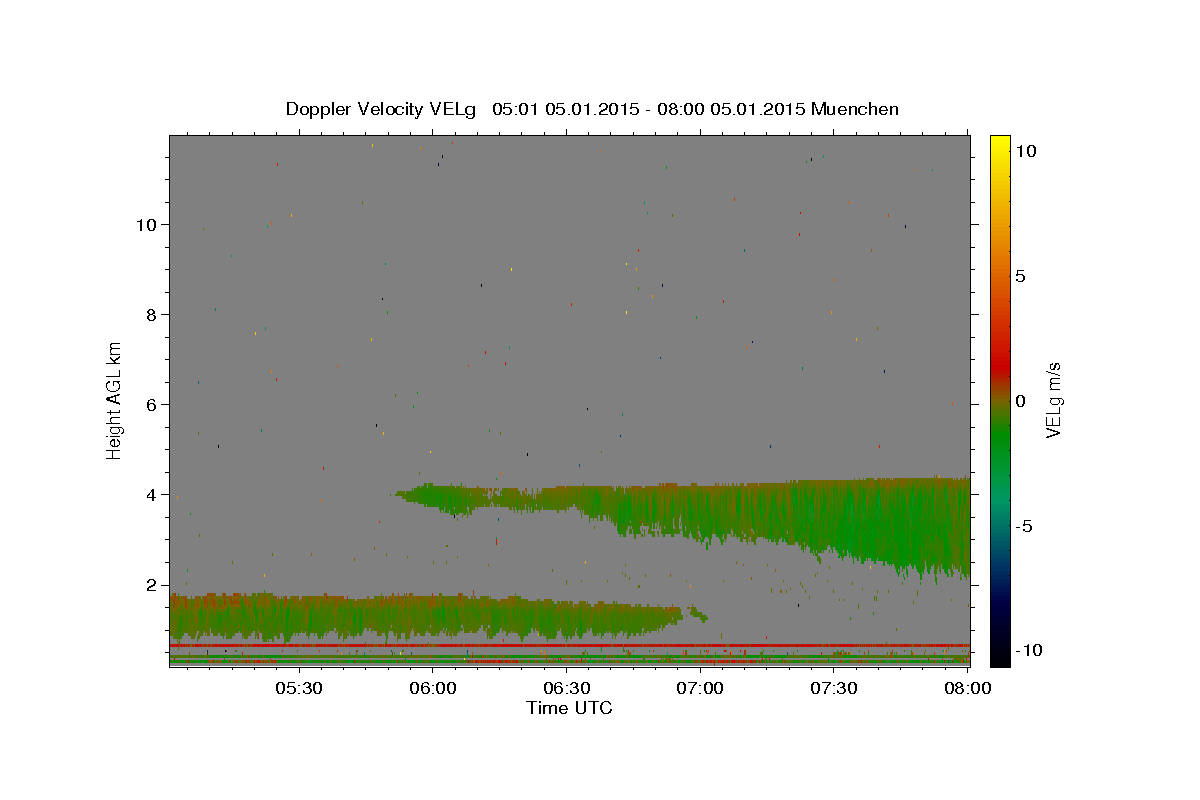Click the 08:00 time tick label

point(967,688)
